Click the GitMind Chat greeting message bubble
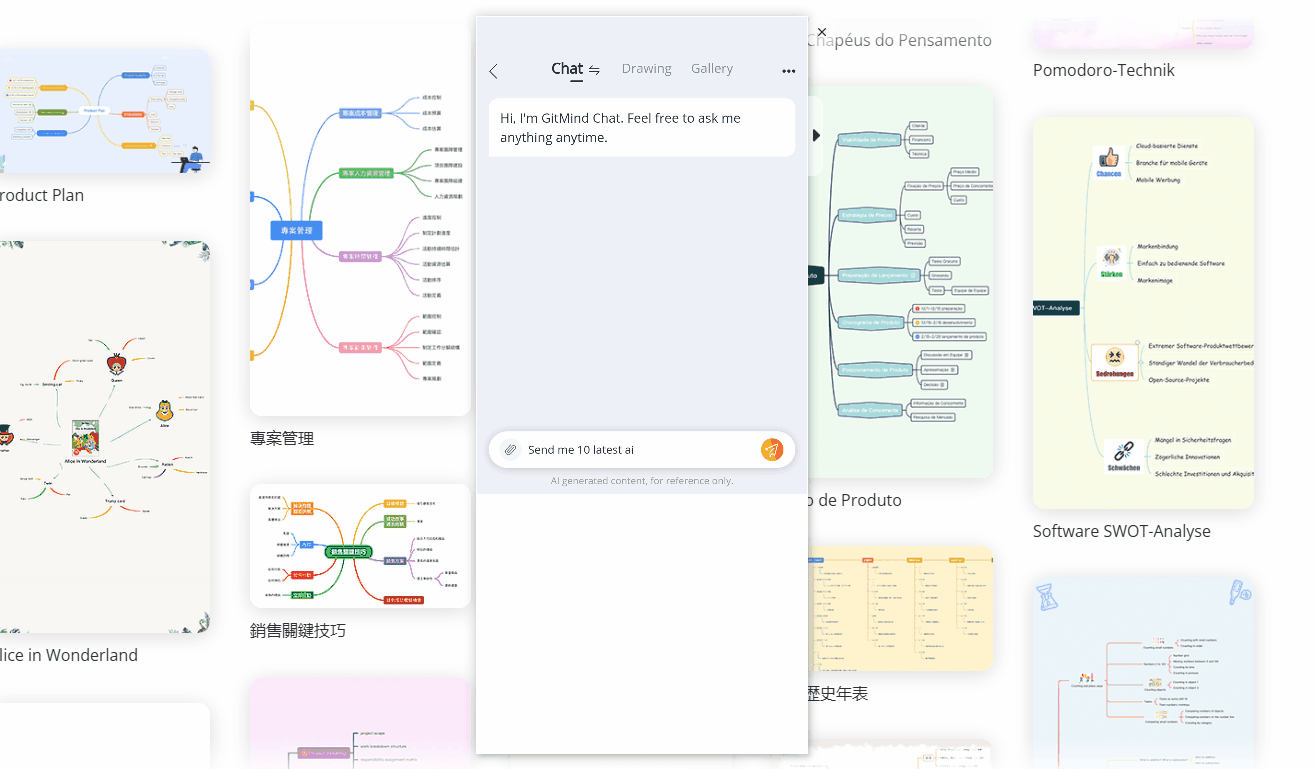 click(641, 128)
